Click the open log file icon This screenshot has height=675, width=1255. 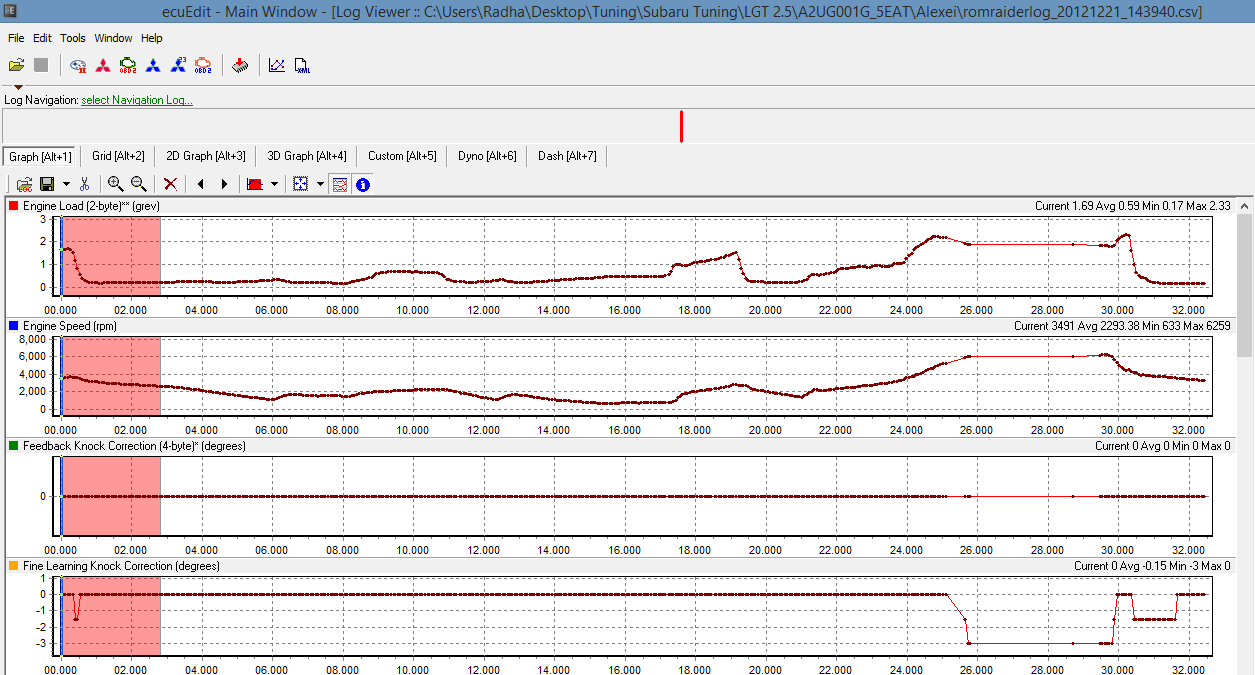[x=24, y=184]
